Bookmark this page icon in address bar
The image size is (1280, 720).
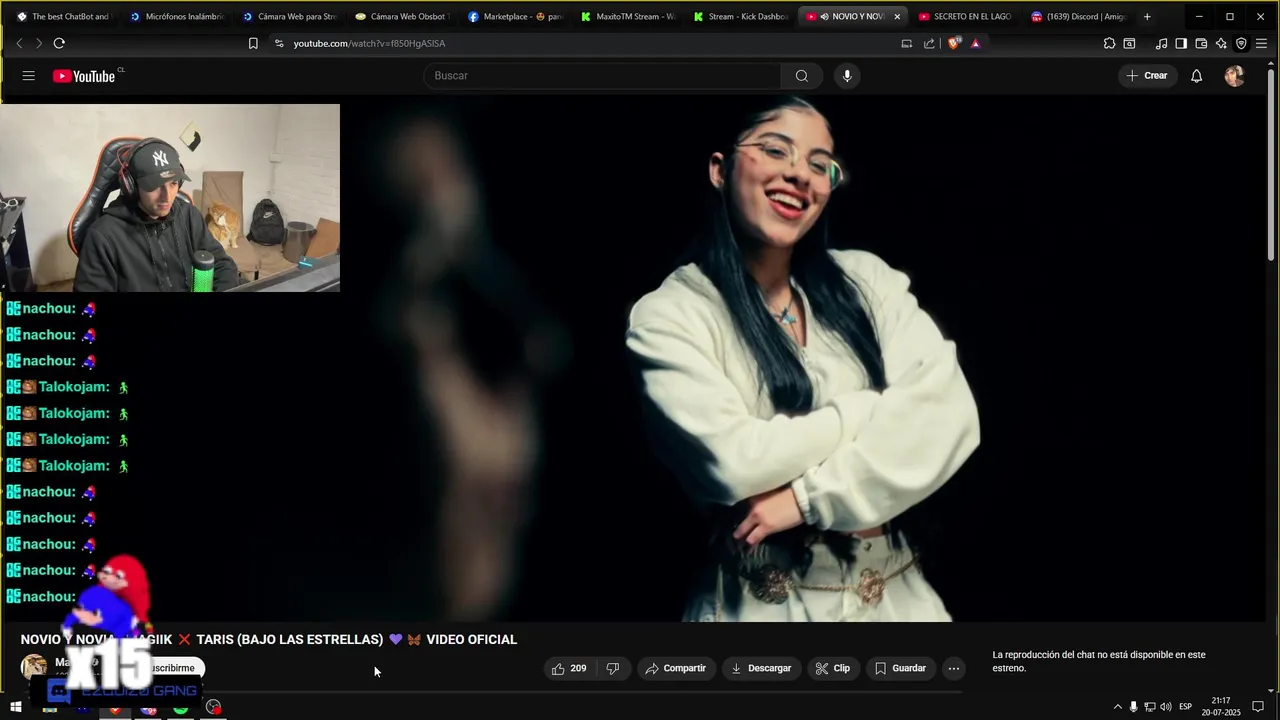pos(253,43)
